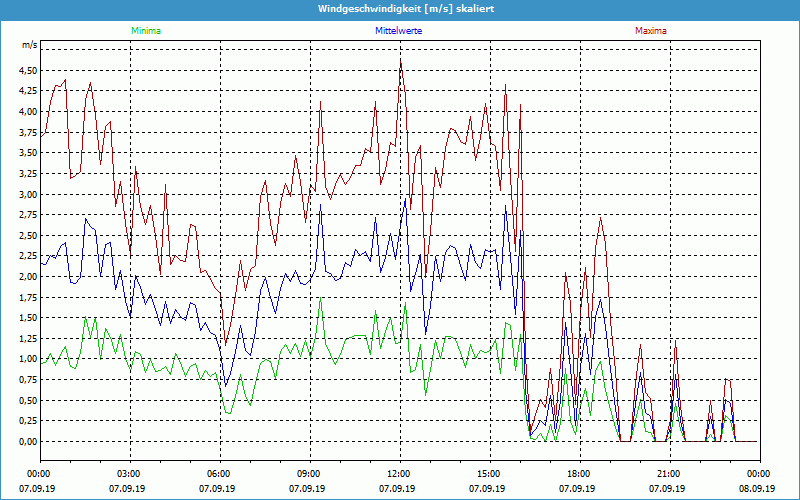Click the 3,00 y-axis tick label
Screen dimensions: 800x500
coord(27,194)
